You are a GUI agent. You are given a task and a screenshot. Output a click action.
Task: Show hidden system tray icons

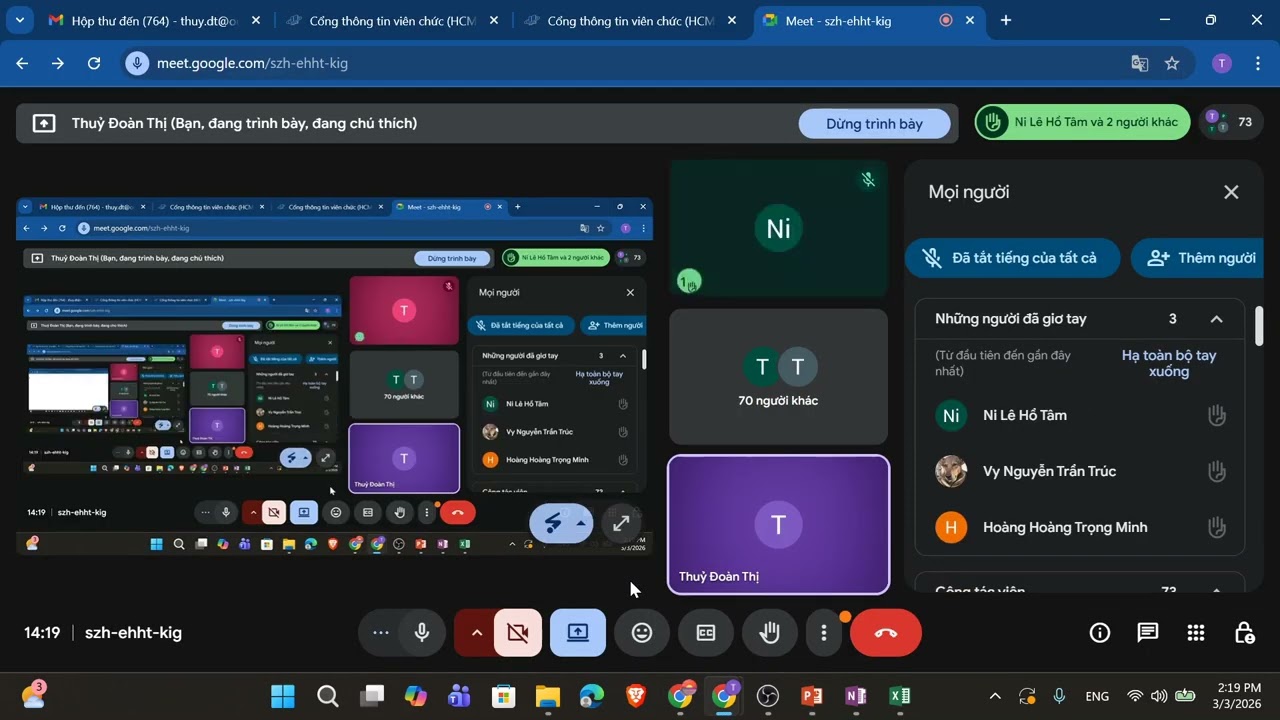click(995, 696)
